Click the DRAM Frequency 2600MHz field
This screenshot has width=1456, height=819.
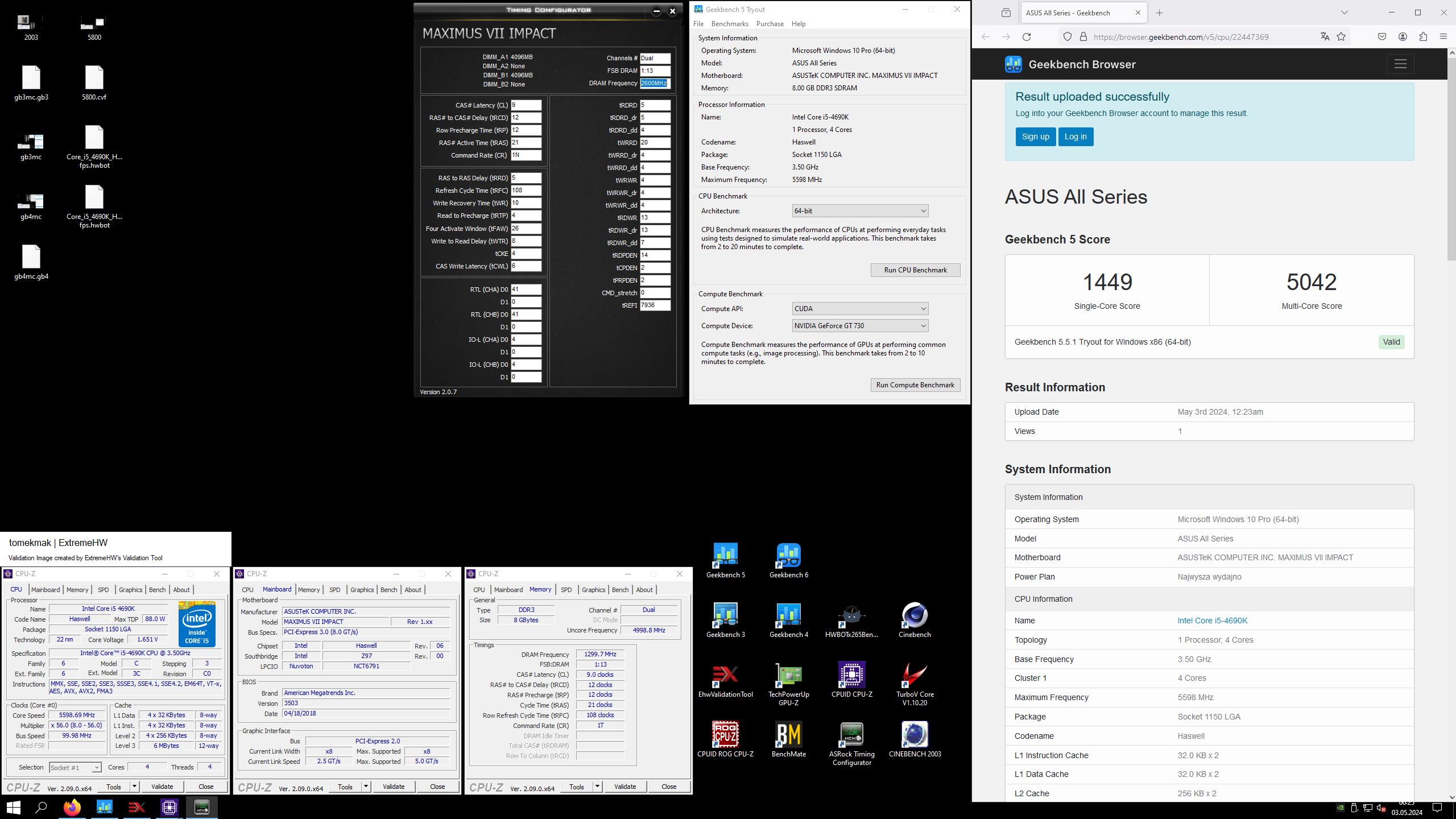click(655, 83)
